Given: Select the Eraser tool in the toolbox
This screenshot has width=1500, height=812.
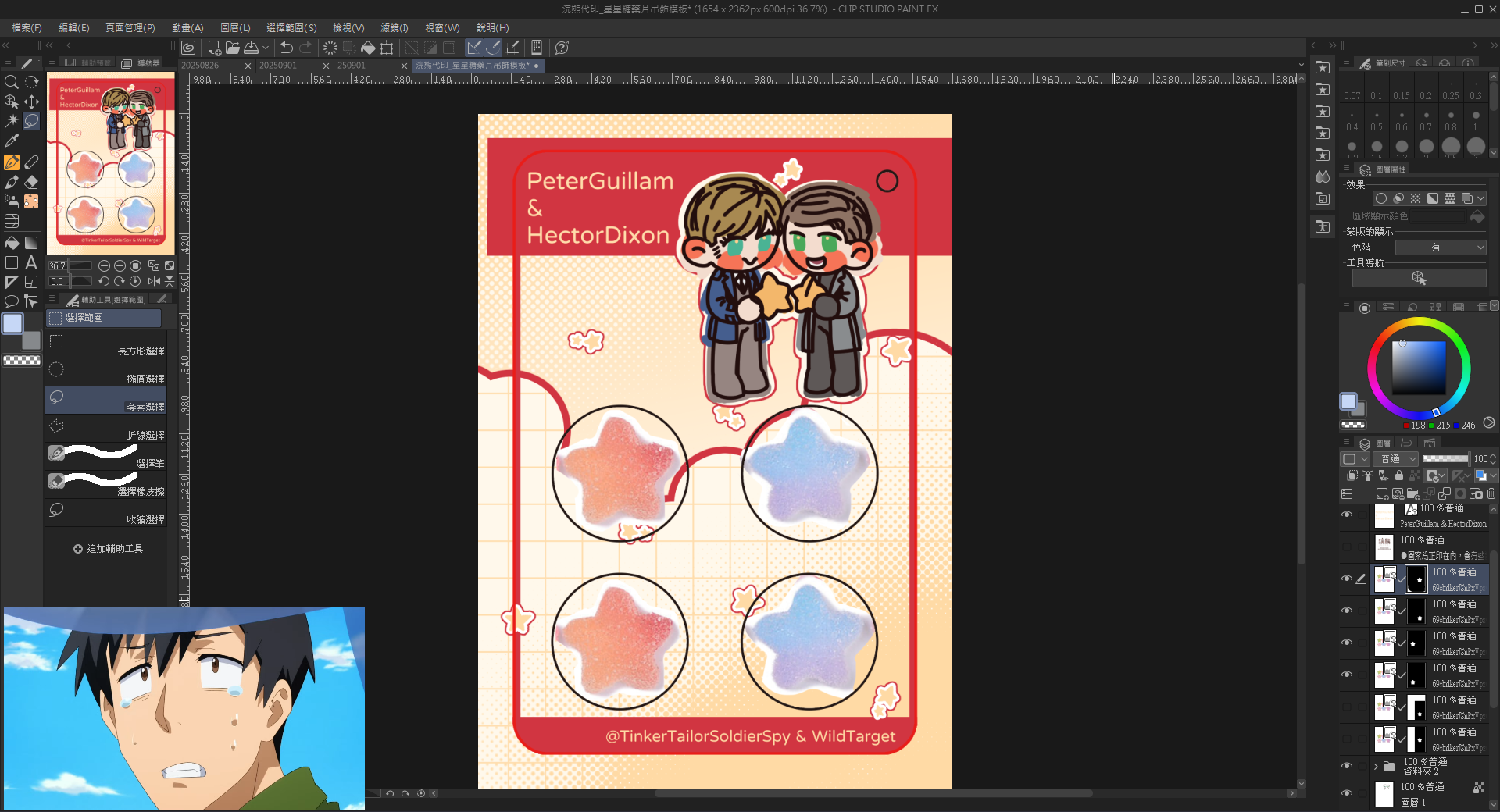Looking at the screenshot, I should click(x=31, y=182).
